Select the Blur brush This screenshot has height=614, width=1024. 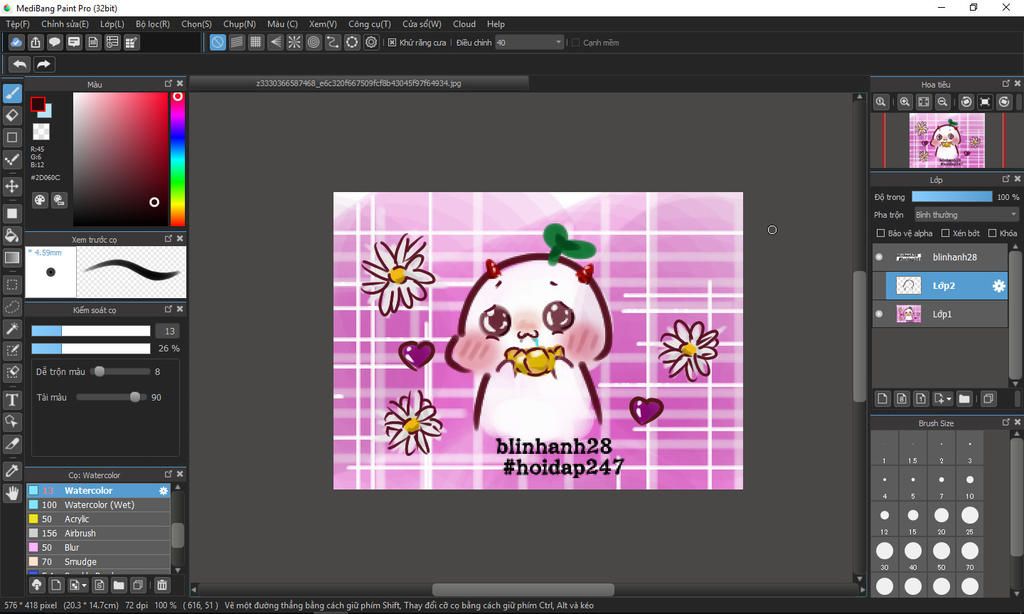pyautogui.click(x=98, y=547)
